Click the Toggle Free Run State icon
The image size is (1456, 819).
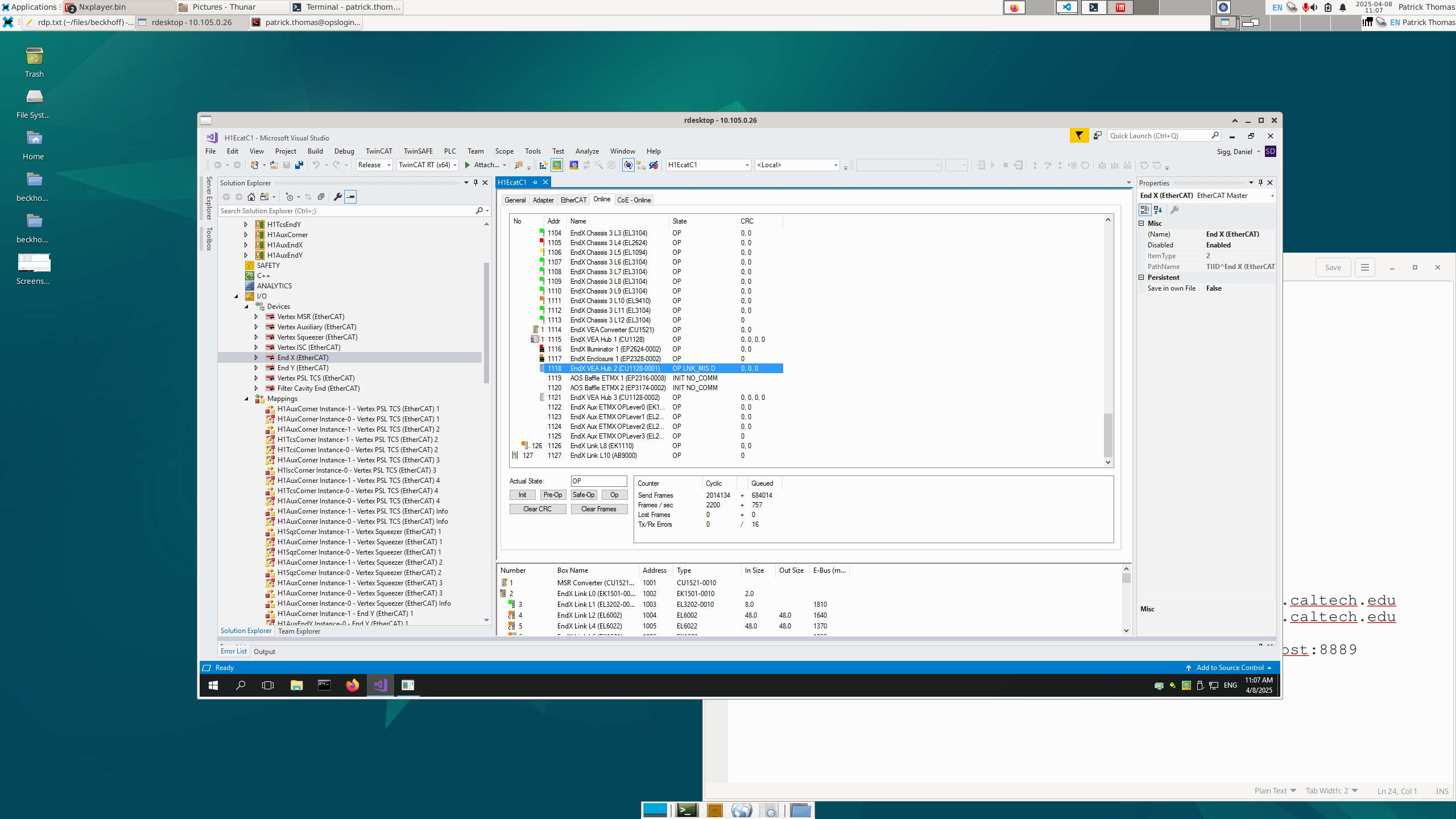611,165
